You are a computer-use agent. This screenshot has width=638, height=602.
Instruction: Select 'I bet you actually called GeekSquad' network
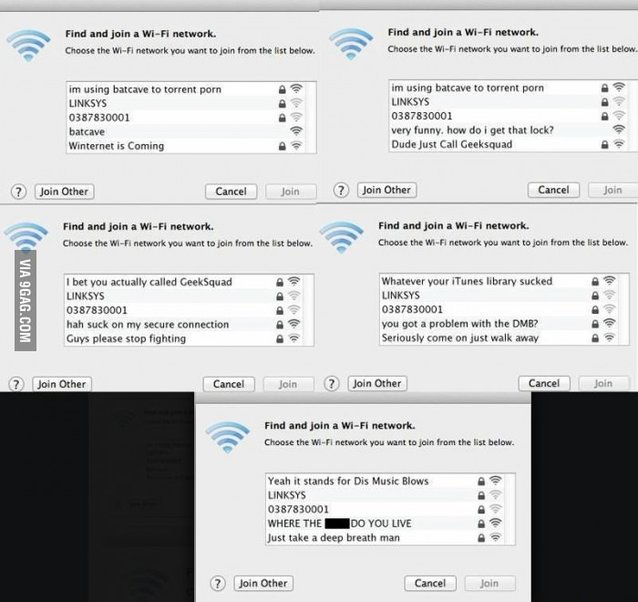tap(183, 282)
